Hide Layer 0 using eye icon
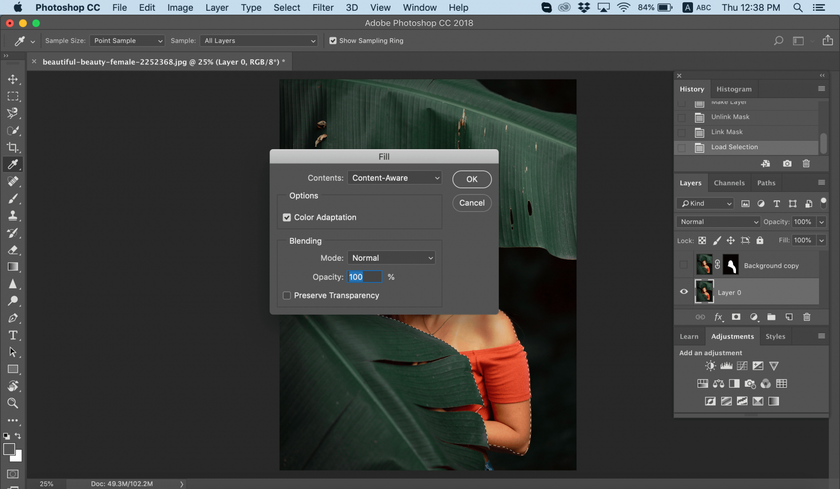 (684, 292)
